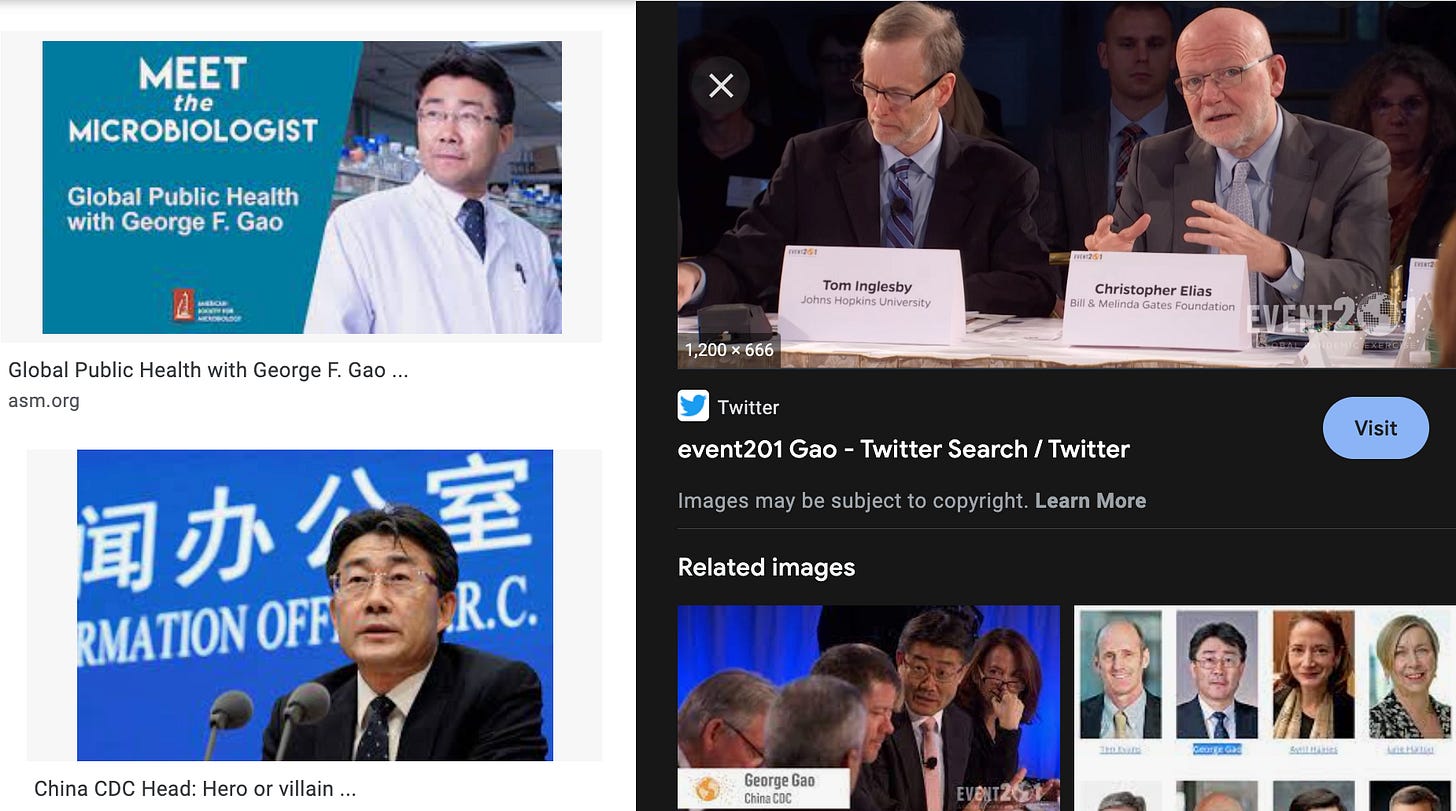The width and height of the screenshot is (1456, 811).
Task: Follow the Learn More copyright link
Action: [x=1090, y=501]
